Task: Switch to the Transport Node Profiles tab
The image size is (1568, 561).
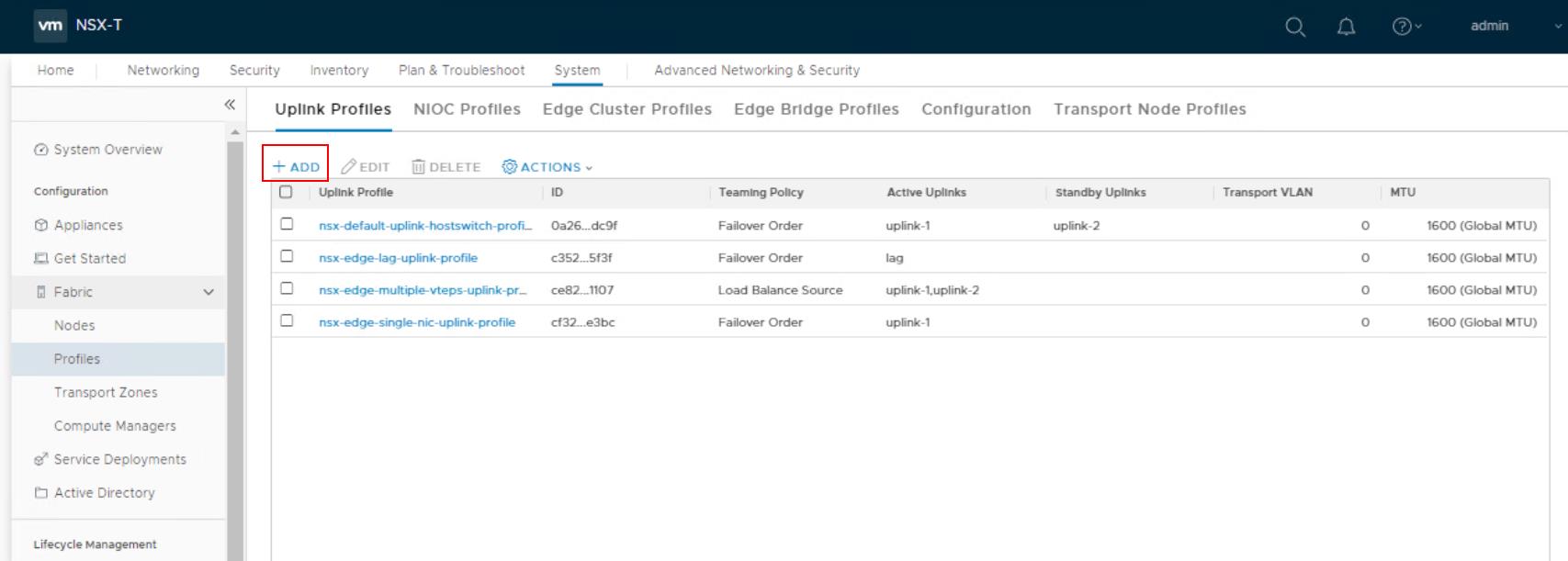Action: 1150,109
